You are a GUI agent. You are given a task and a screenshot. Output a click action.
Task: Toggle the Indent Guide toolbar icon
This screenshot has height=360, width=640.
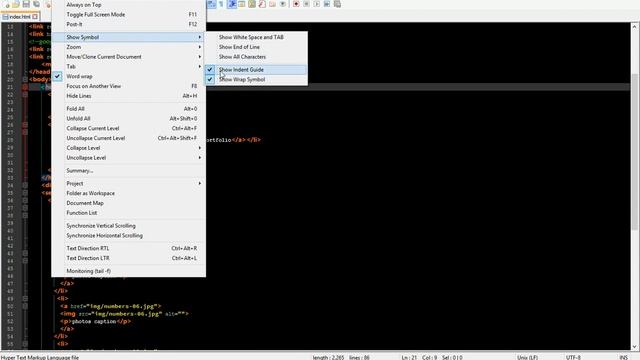click(x=232, y=4)
